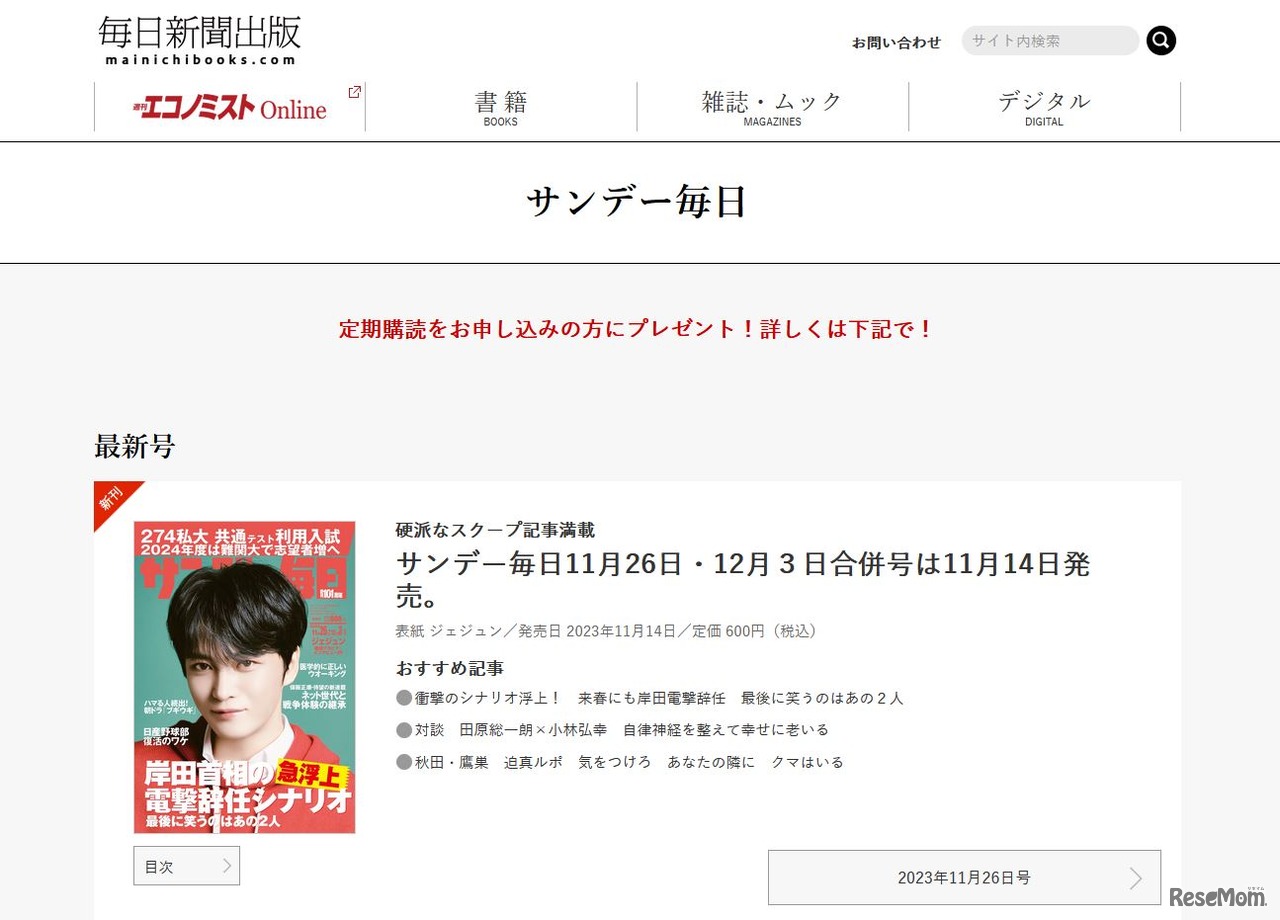This screenshot has height=920, width=1280.
Task: Open the 書籍 BOOKS menu
Action: [501, 107]
